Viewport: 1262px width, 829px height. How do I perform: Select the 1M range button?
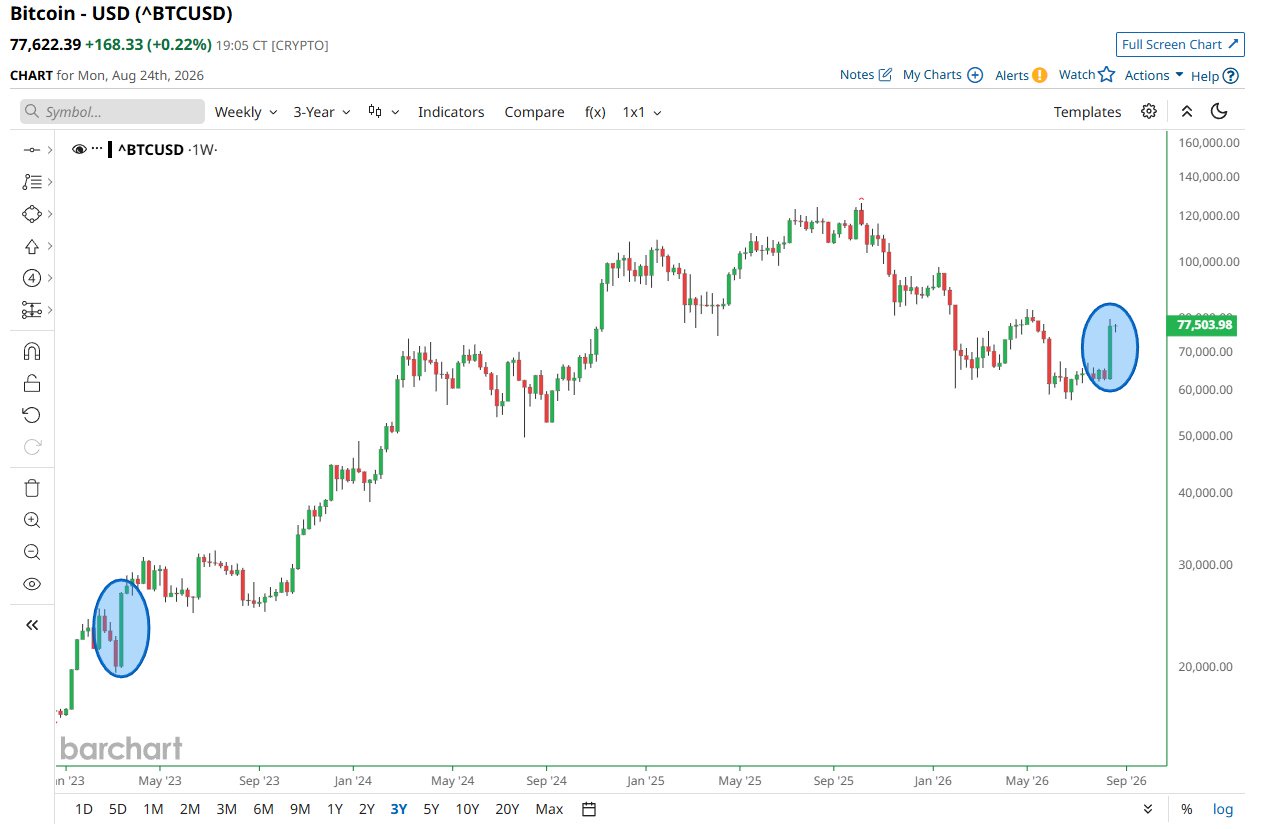click(153, 809)
